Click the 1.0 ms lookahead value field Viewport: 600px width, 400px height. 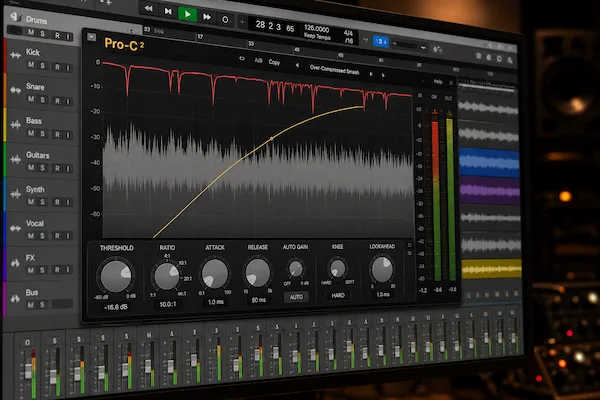click(x=383, y=294)
